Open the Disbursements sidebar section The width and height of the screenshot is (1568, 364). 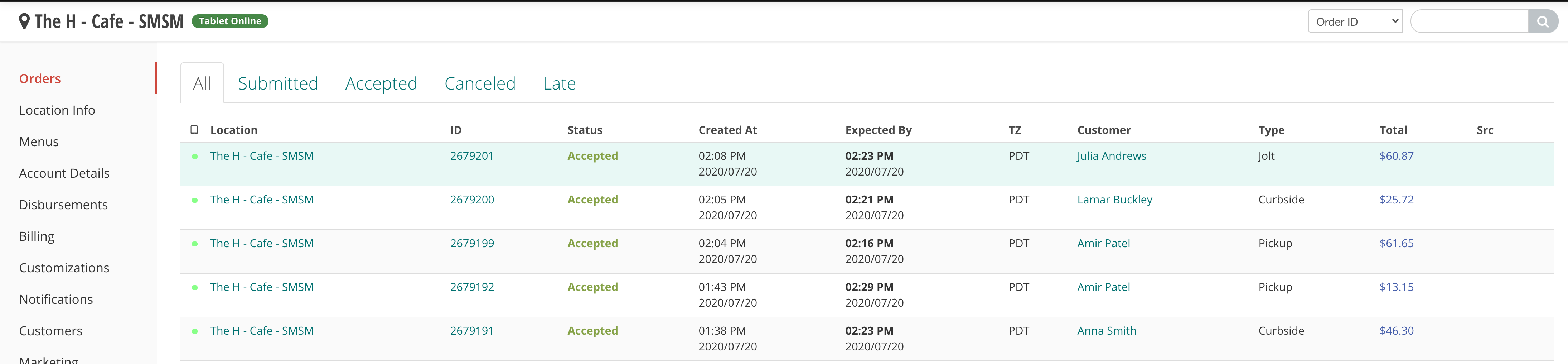pyautogui.click(x=63, y=205)
